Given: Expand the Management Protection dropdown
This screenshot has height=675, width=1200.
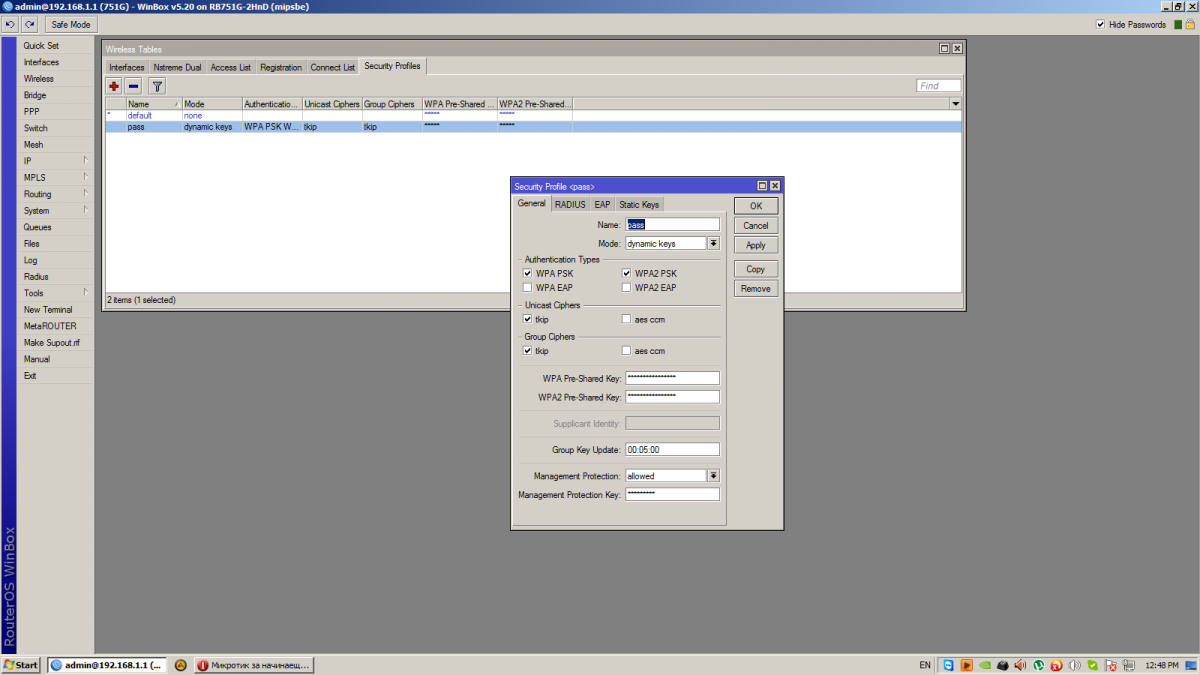Looking at the screenshot, I should [x=713, y=476].
